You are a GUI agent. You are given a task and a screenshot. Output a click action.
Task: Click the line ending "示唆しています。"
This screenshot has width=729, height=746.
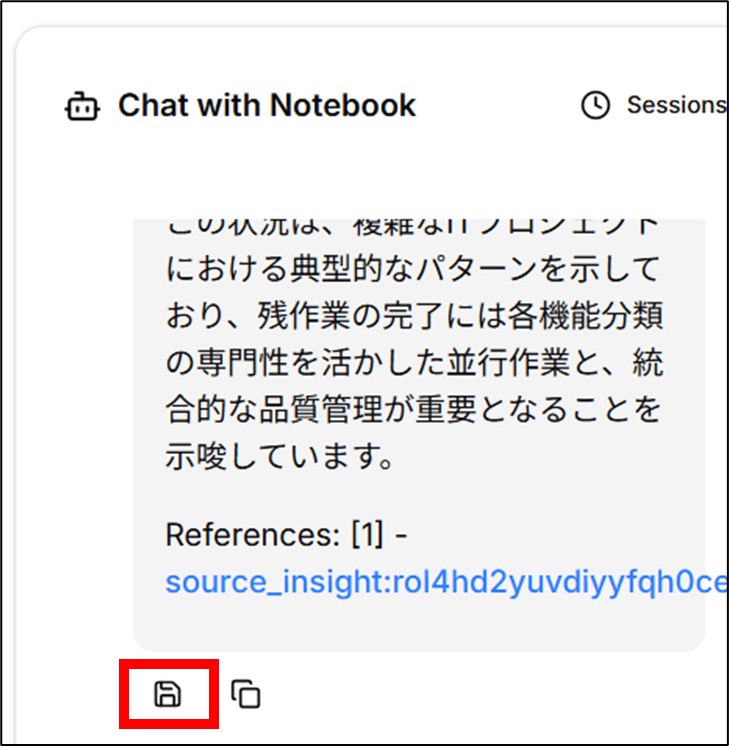coord(280,456)
